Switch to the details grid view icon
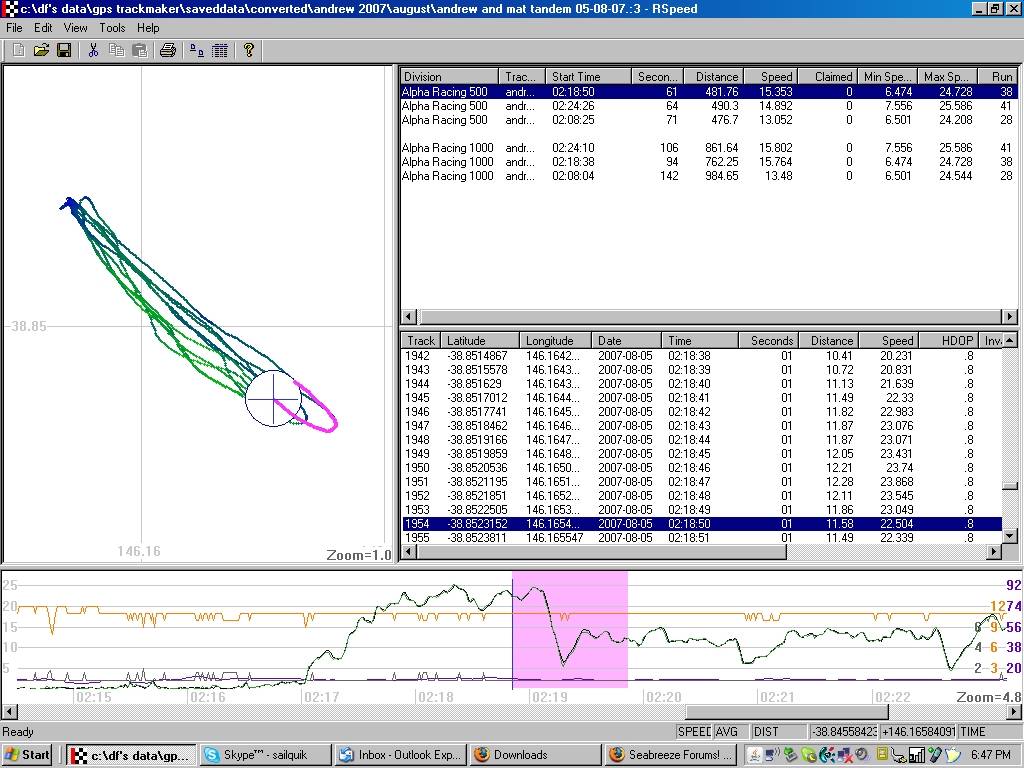Screen dimensions: 1024x768 click(x=220, y=50)
